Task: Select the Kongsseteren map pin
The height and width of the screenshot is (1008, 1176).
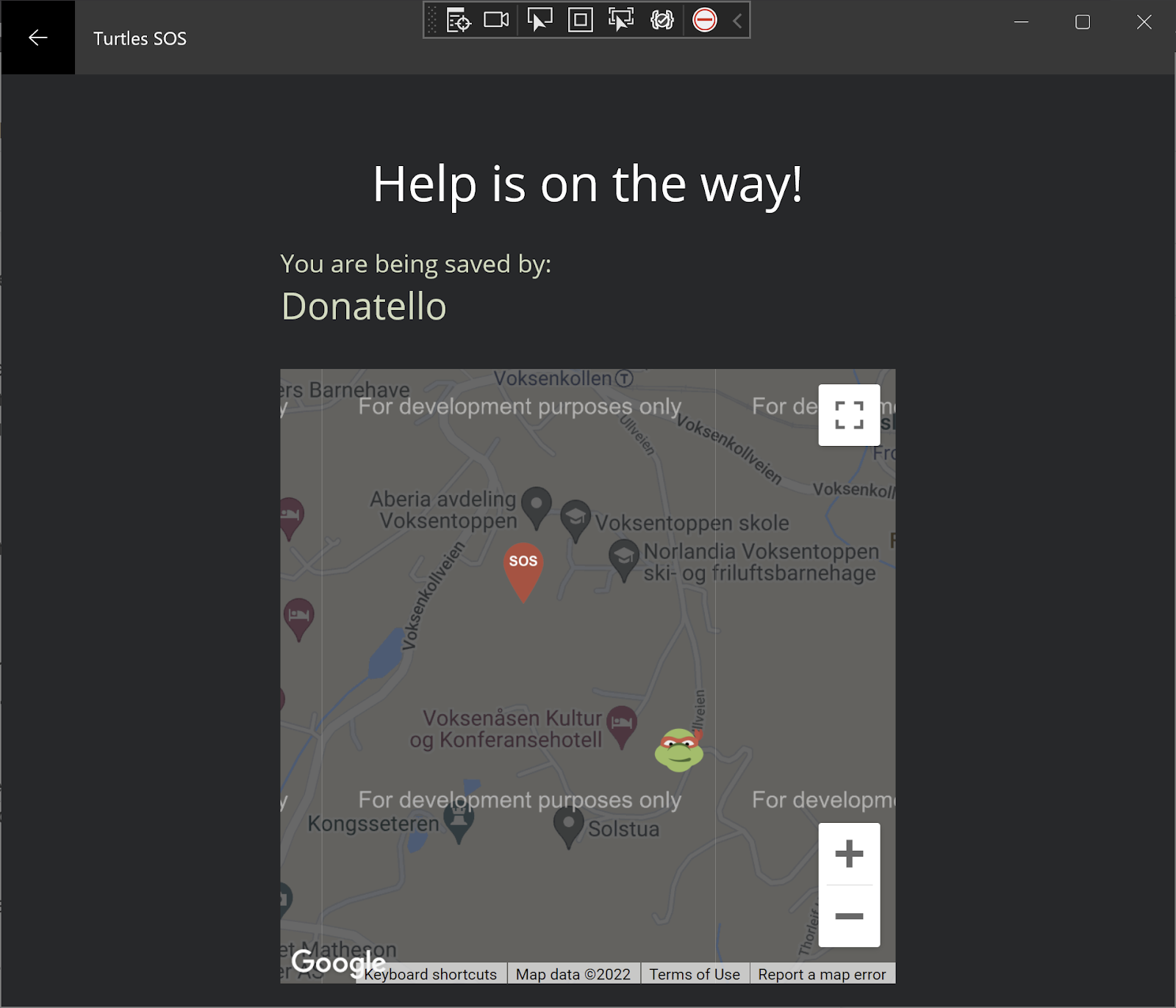Action: point(459,822)
